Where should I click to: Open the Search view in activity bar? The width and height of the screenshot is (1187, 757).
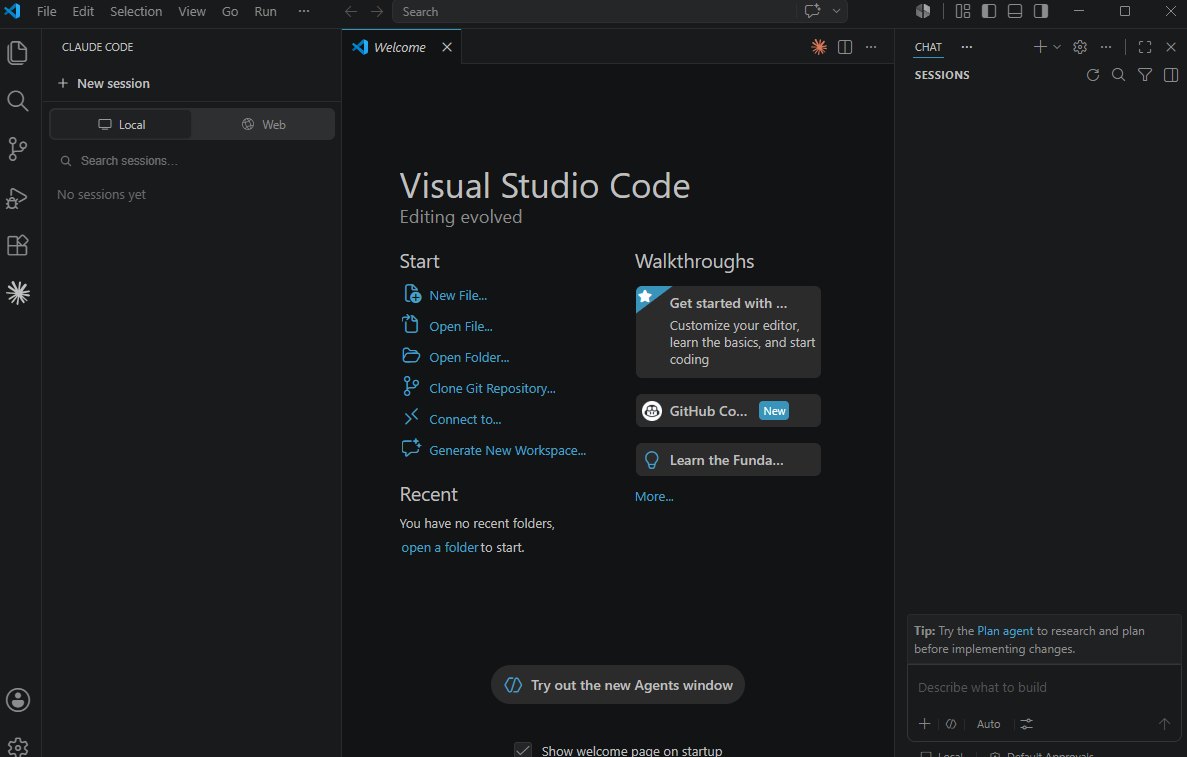17,101
